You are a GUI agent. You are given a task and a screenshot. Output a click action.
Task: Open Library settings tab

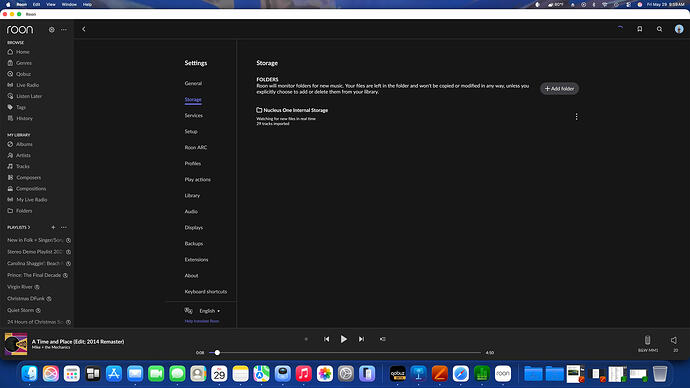[x=192, y=195]
